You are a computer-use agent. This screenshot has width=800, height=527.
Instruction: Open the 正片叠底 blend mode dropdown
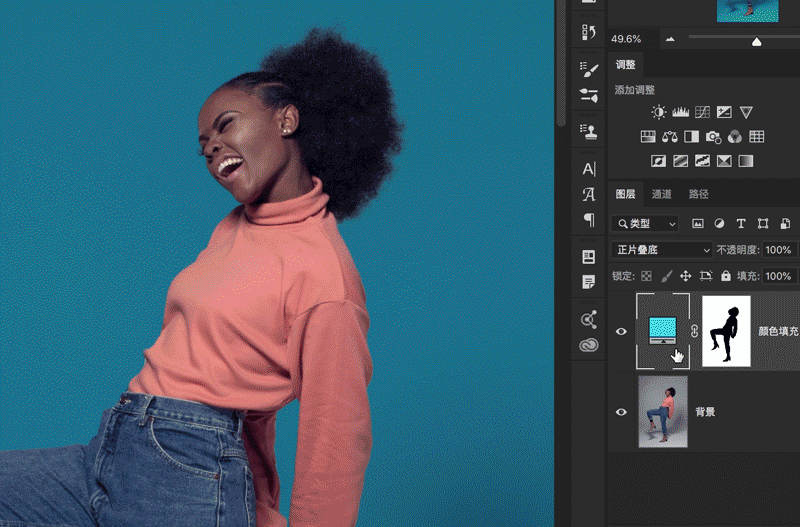(662, 250)
